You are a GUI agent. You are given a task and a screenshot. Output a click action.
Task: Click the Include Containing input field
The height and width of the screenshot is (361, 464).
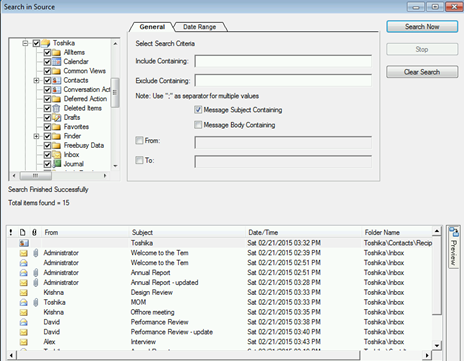283,61
